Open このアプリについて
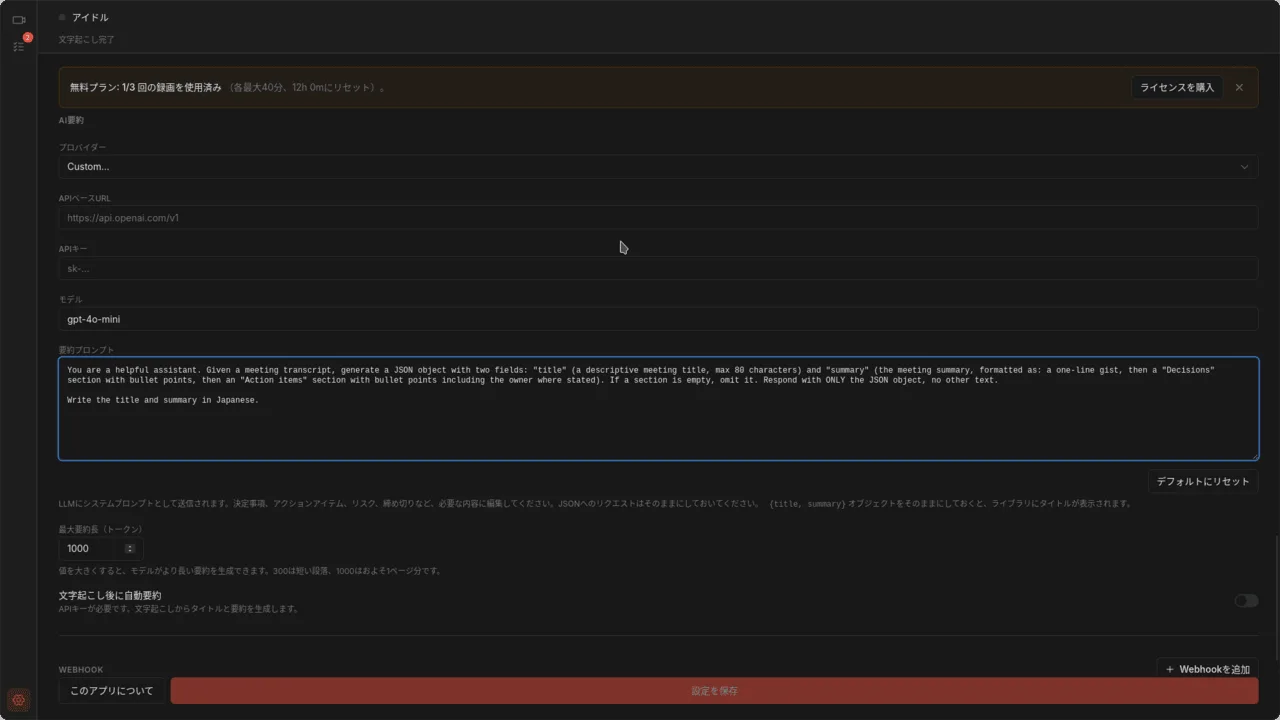 point(112,691)
